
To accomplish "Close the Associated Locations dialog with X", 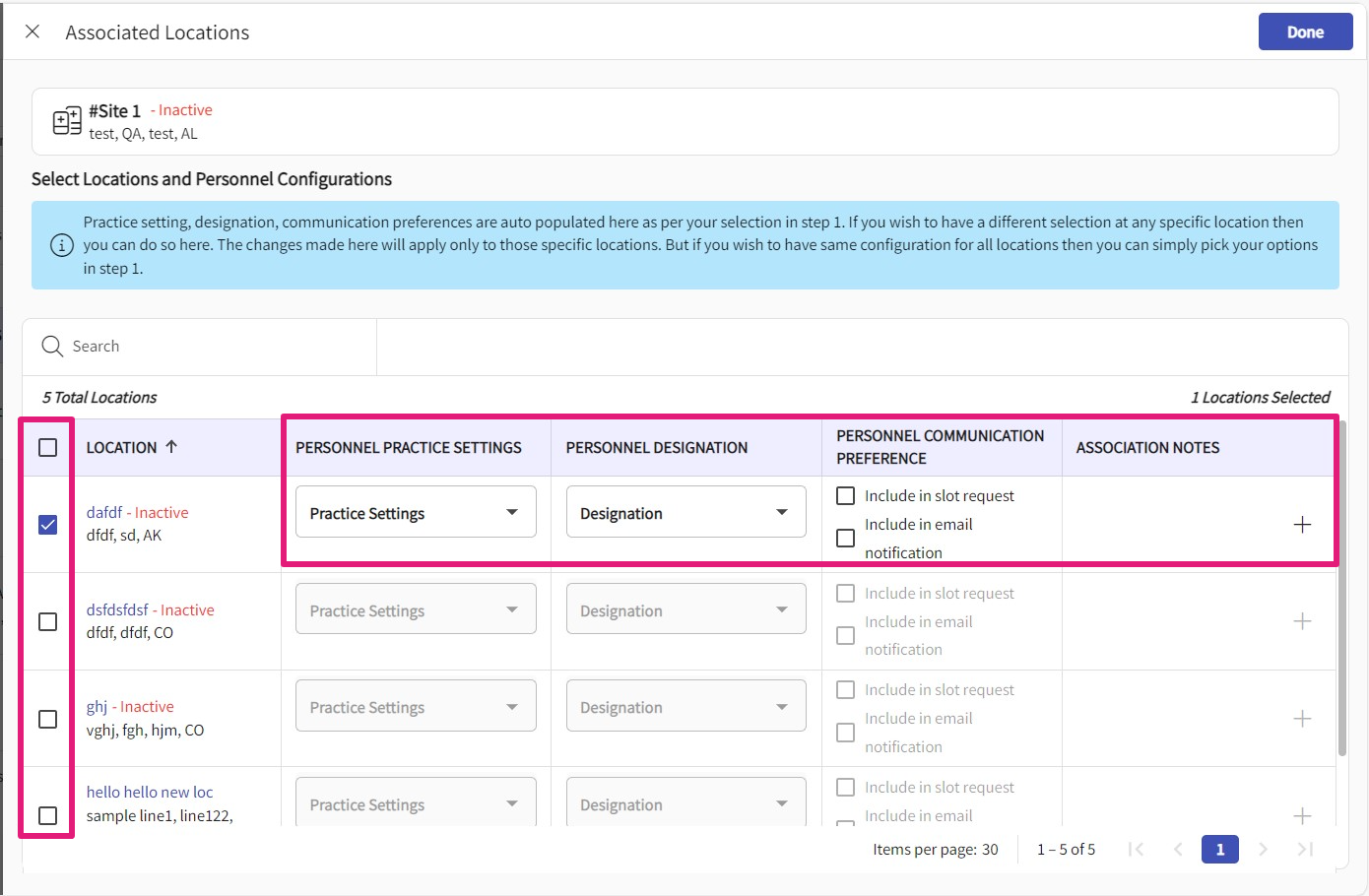I will tap(33, 32).
